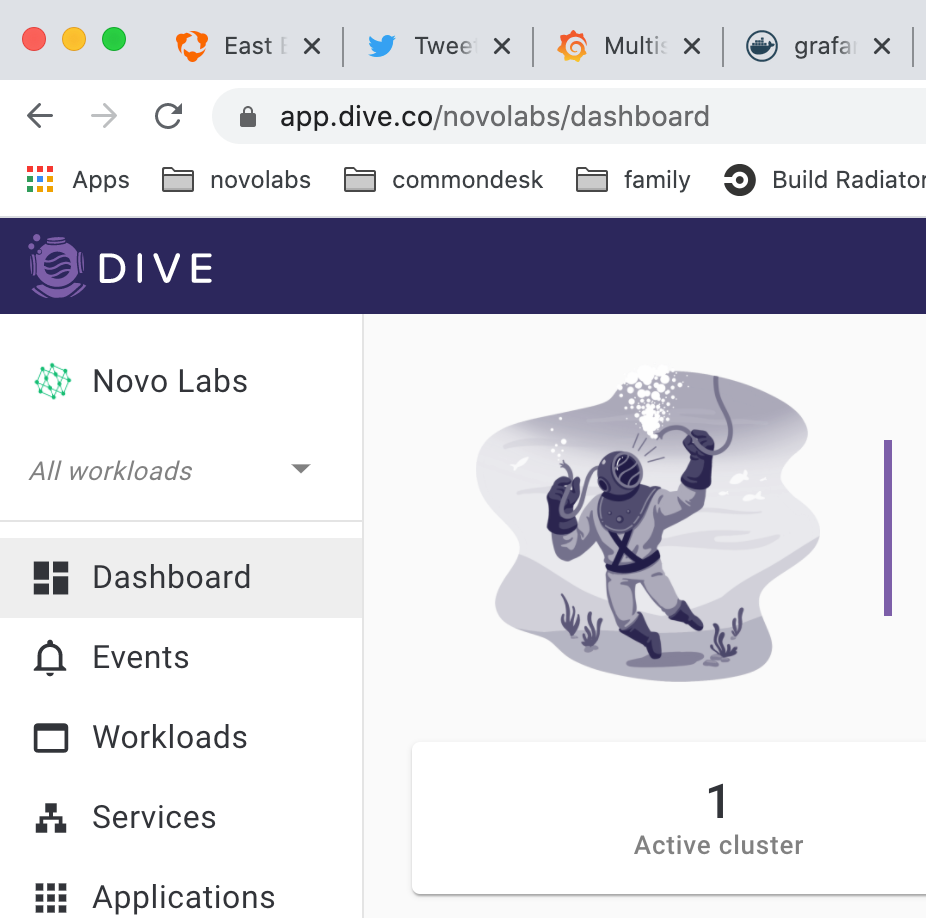Open Services in the sidebar
Viewport: 926px width, 918px height.
point(181,818)
